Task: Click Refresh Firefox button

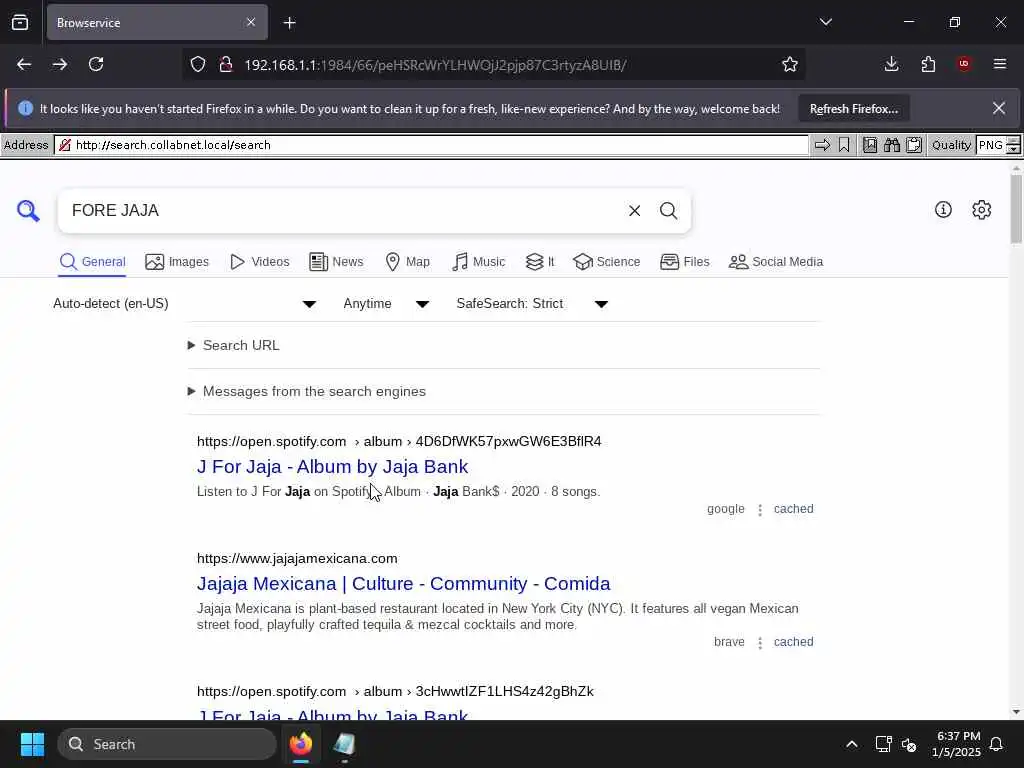Action: pyautogui.click(x=854, y=109)
